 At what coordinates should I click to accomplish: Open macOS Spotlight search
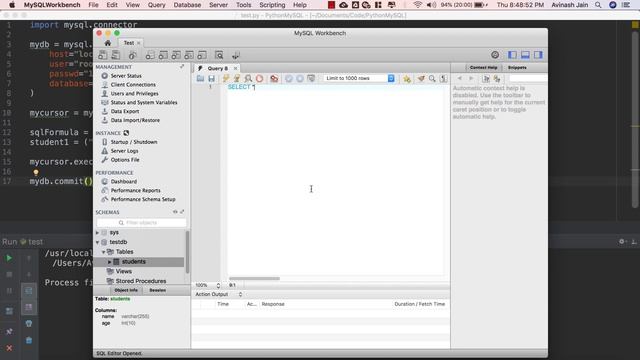(x=598, y=5)
